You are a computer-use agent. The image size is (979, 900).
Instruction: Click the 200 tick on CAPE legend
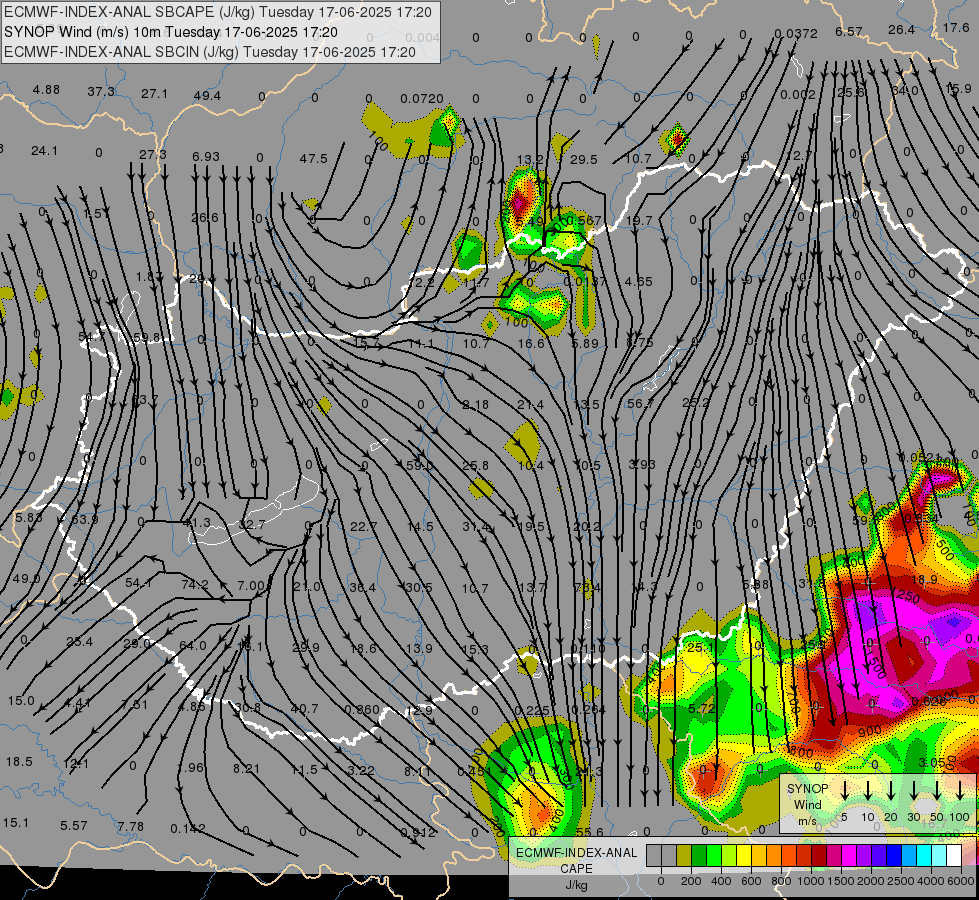coord(691,881)
